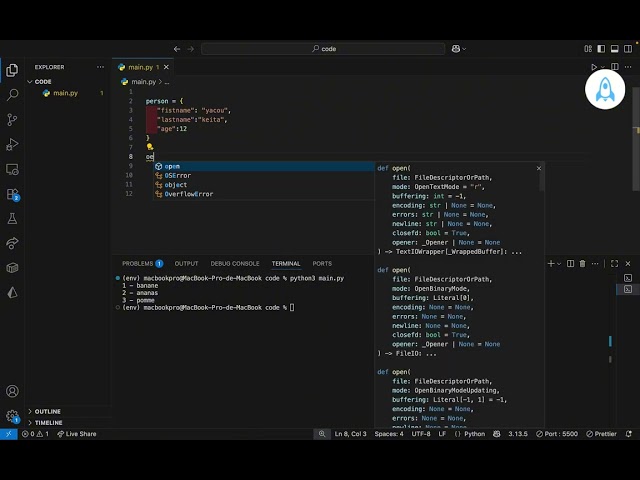Click 'Ln 8, Col 3' status item
Screen dimensions: 640x480
click(350, 434)
